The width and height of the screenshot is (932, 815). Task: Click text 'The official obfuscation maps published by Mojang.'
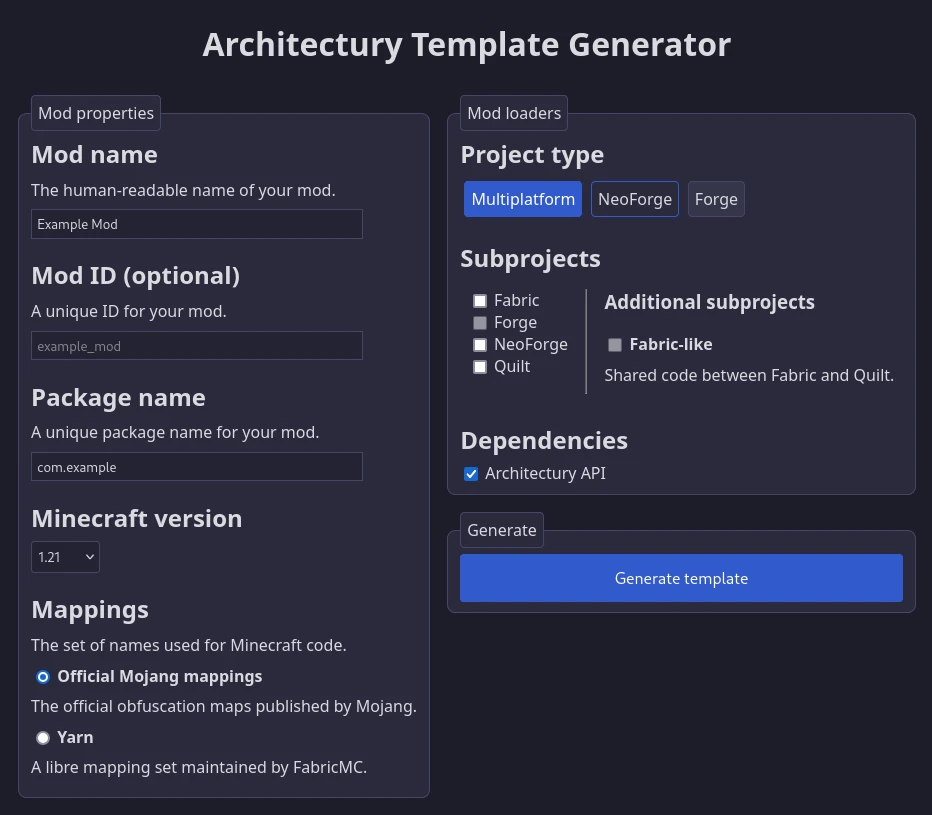(223, 706)
